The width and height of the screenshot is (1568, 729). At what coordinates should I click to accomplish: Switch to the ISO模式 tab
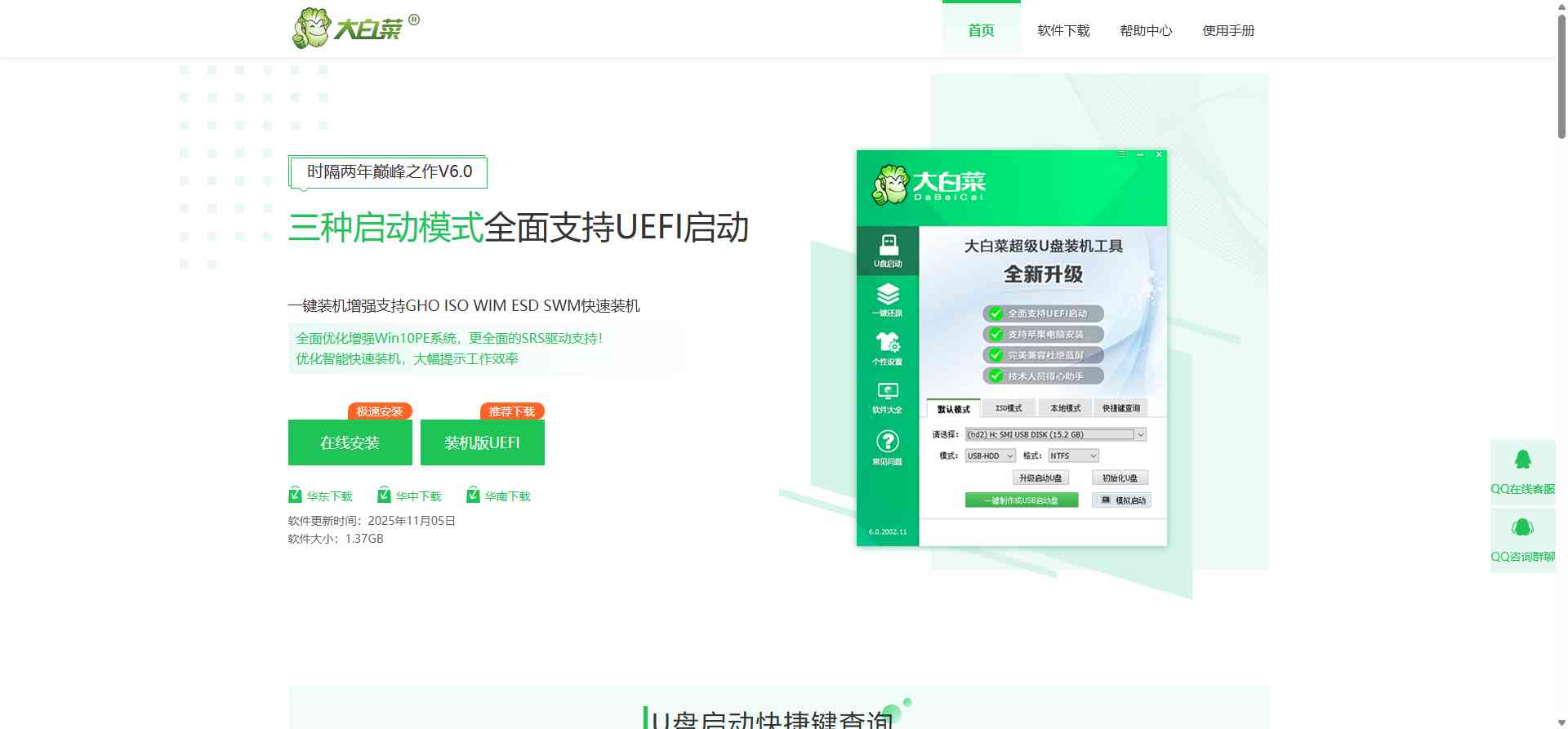[x=1009, y=408]
